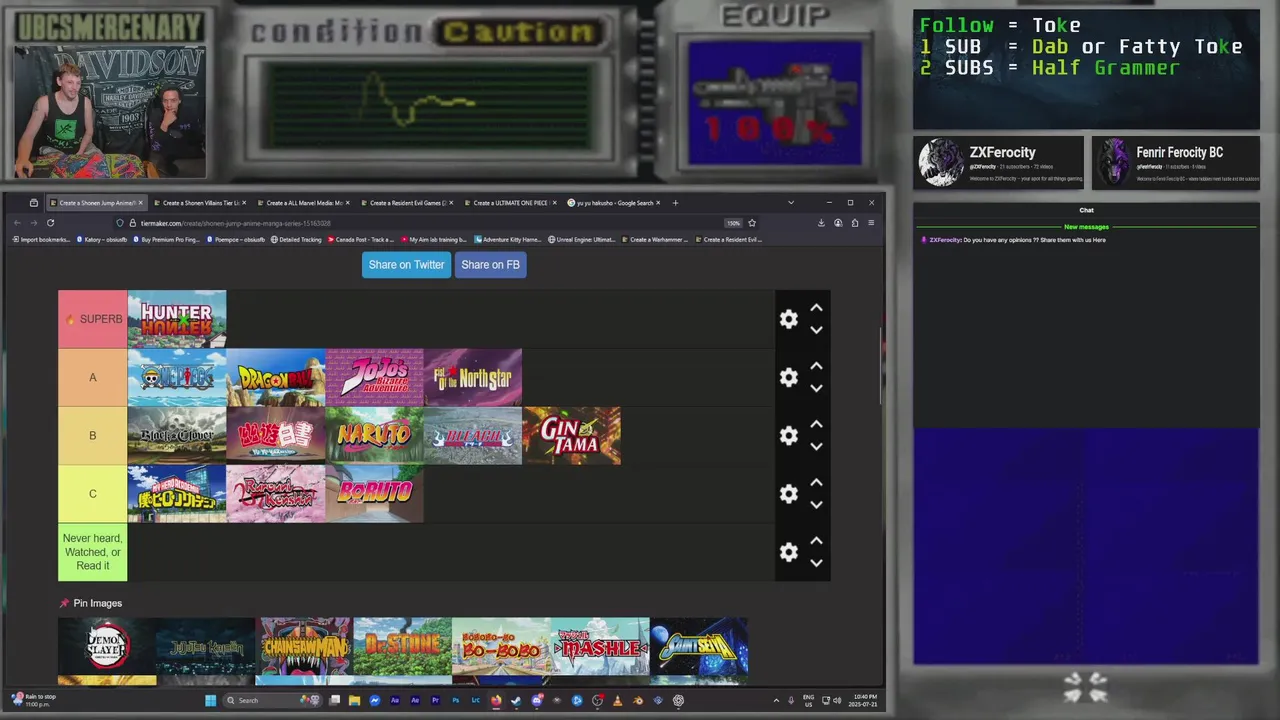1280x720 pixels.
Task: Move C tier row up arrow
Action: pos(816,482)
